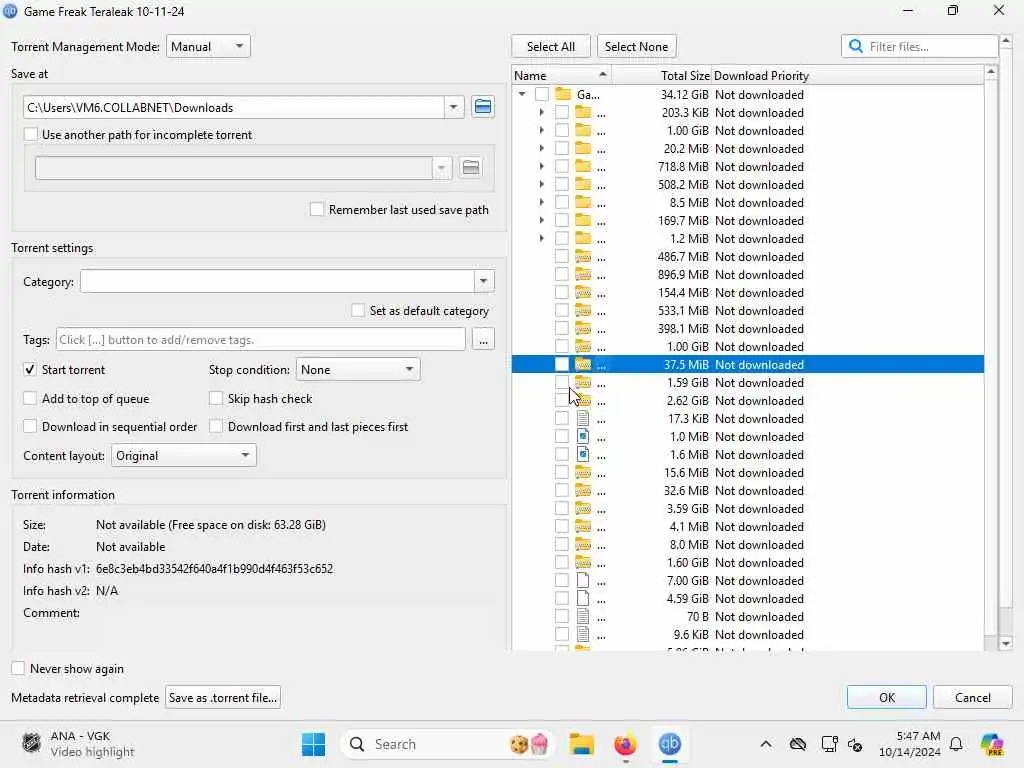1024x768 pixels.
Task: Select the 4.59 GiB file row
Action: pyautogui.click(x=748, y=598)
